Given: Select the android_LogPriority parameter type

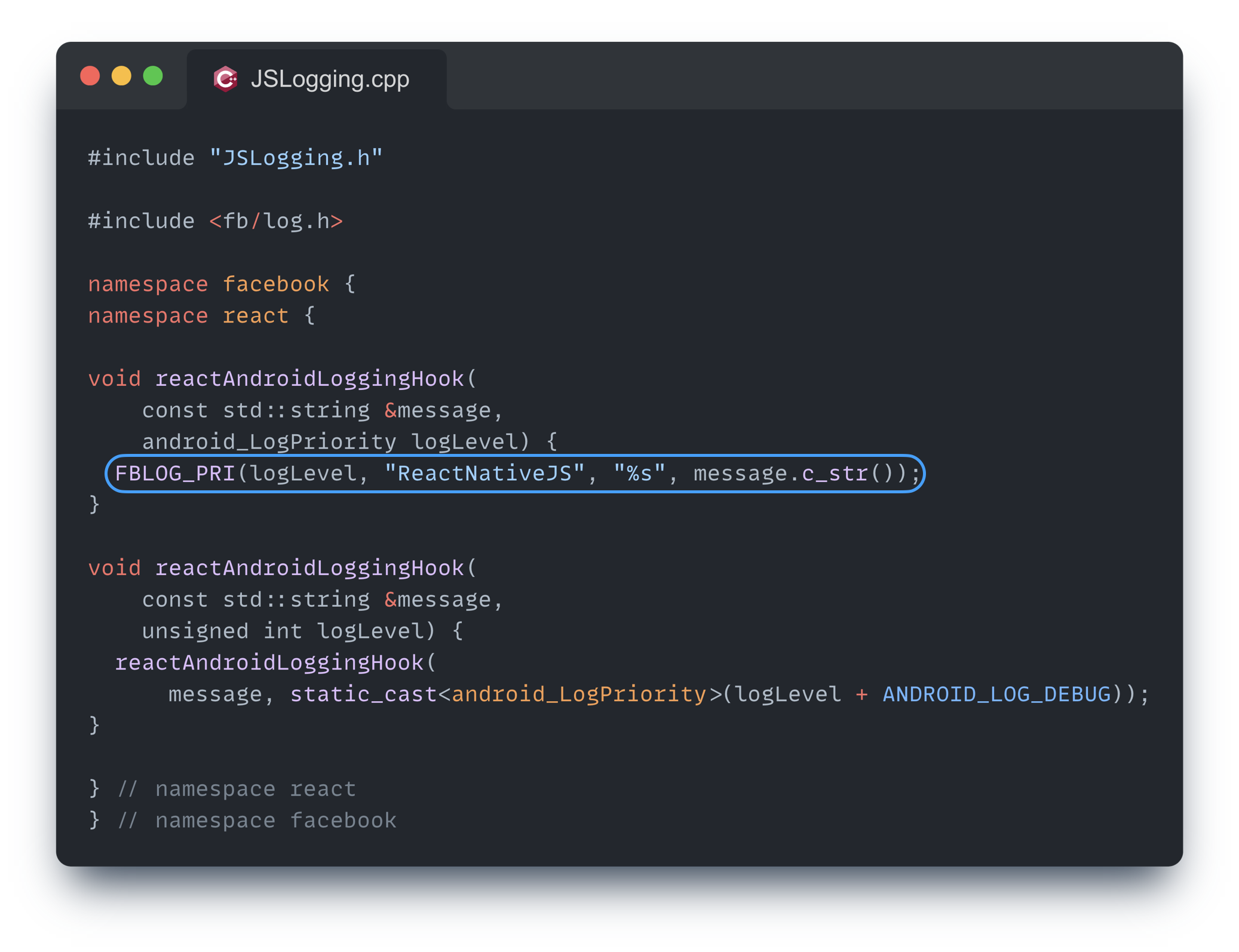Looking at the screenshot, I should (x=269, y=441).
